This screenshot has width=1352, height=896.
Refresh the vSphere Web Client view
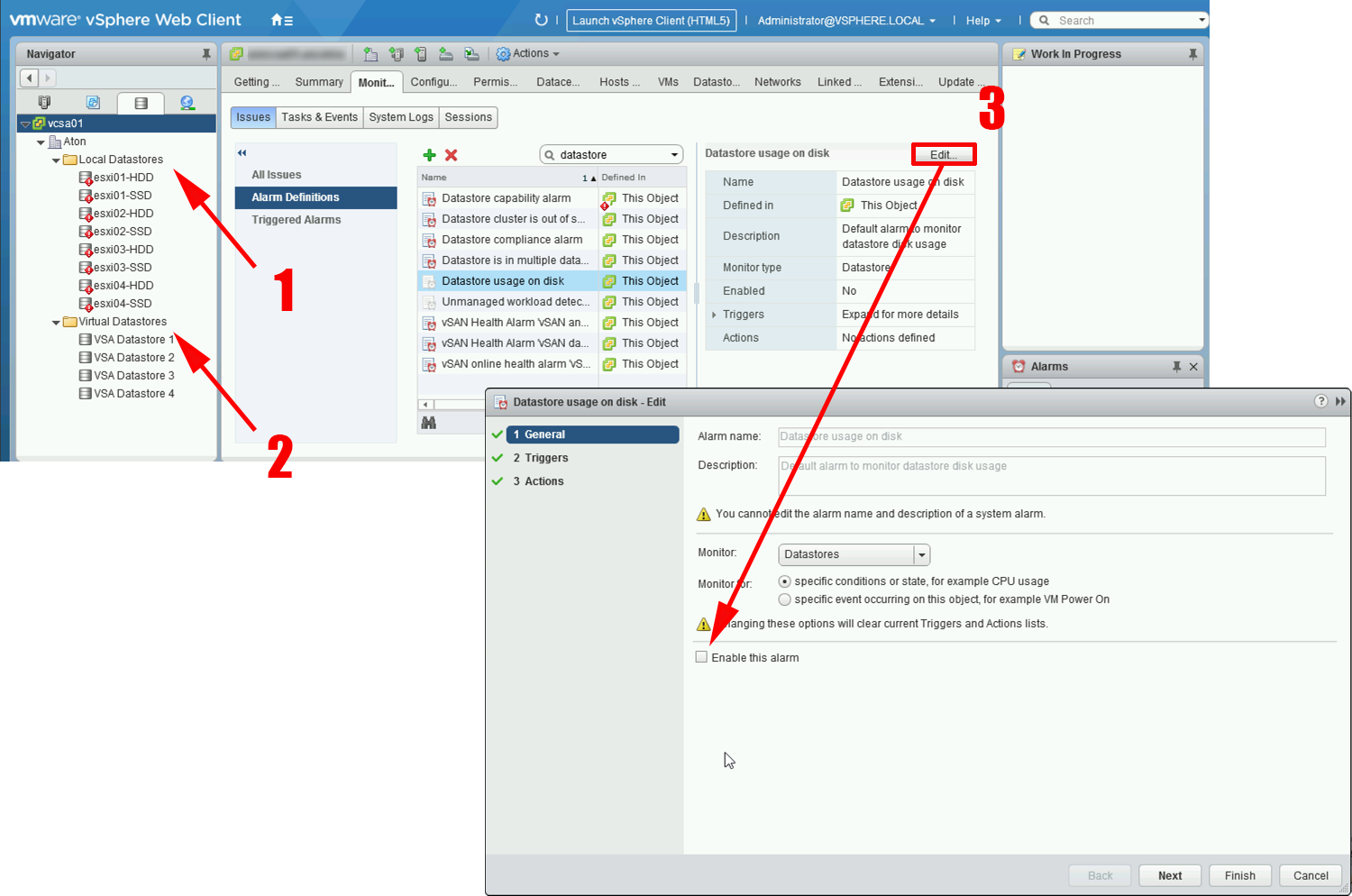point(541,20)
